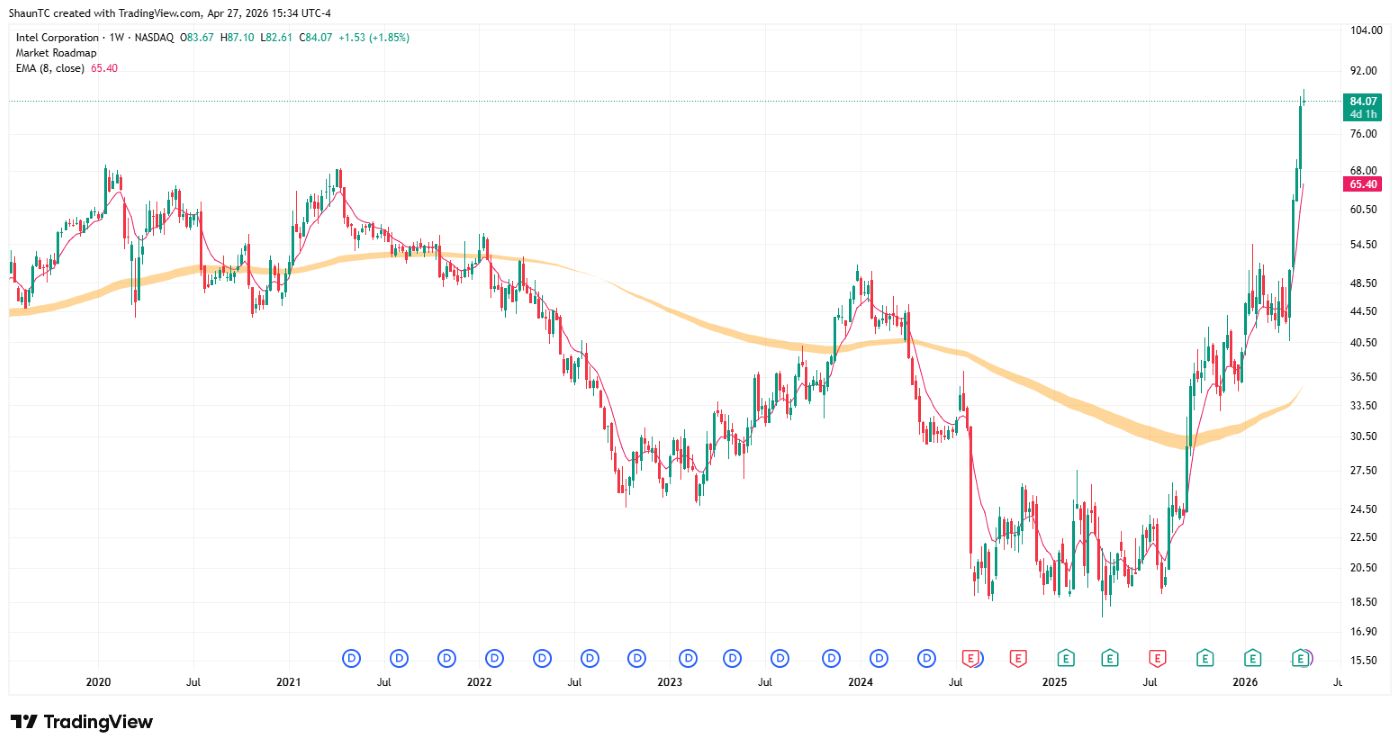This screenshot has height=749, width=1400.
Task: Click the TradingView logo at bottom left
Action: point(82,722)
